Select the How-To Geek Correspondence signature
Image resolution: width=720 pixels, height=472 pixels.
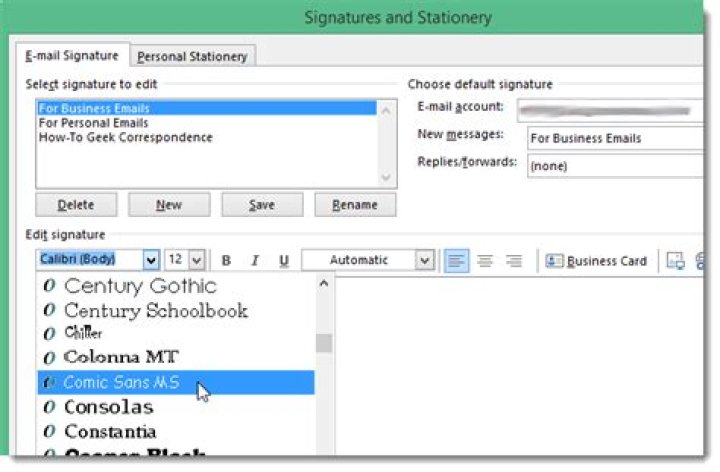207,137
